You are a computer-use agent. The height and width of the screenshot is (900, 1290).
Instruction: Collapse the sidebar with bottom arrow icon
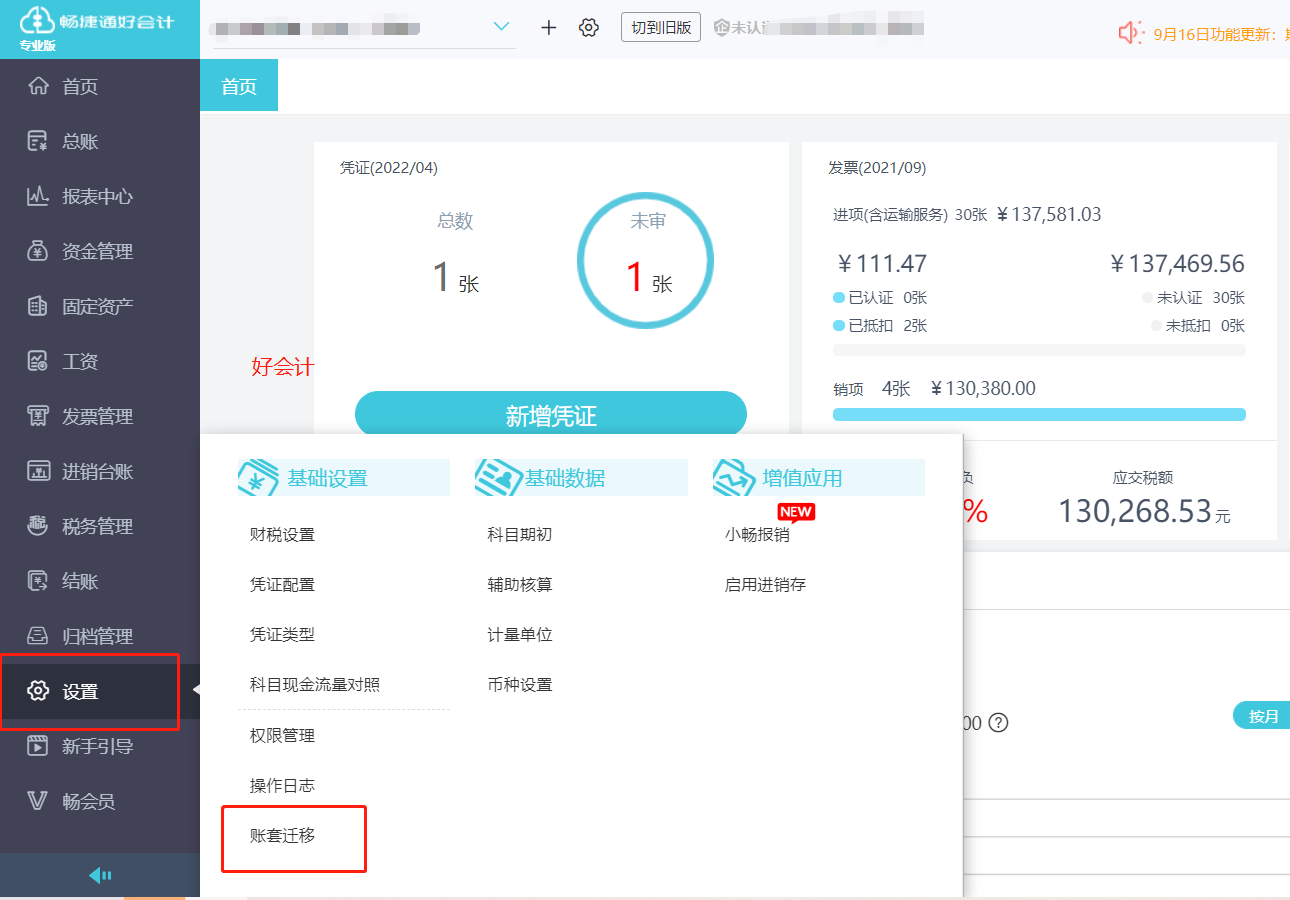(100, 876)
